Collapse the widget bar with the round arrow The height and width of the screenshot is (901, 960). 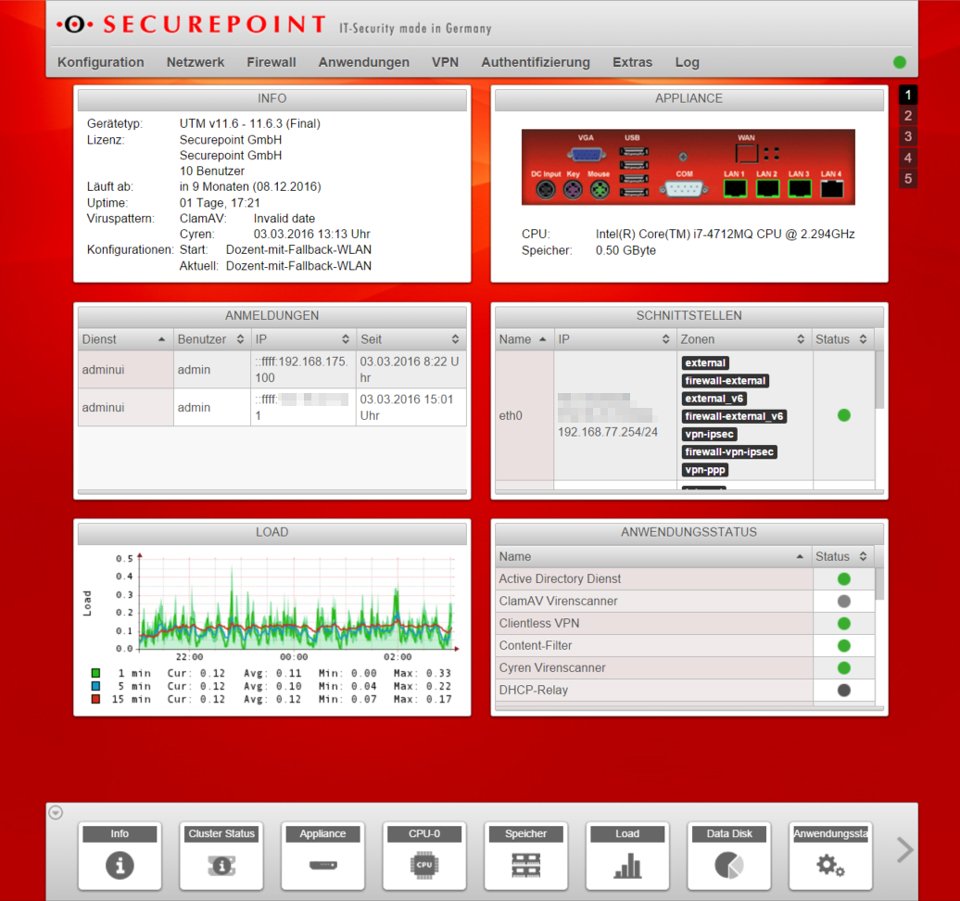tap(56, 813)
